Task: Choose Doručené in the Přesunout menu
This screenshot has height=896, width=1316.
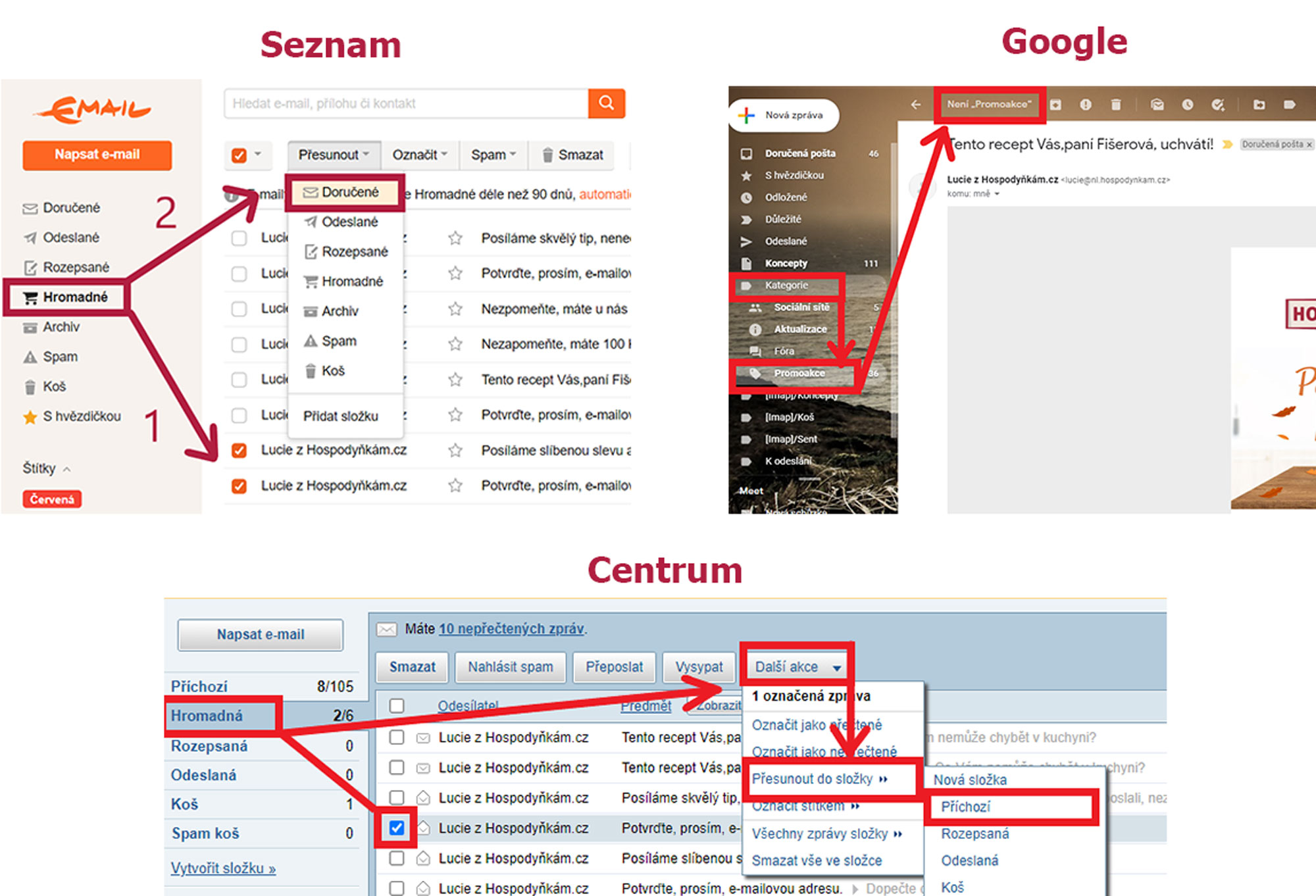Action: (x=344, y=192)
